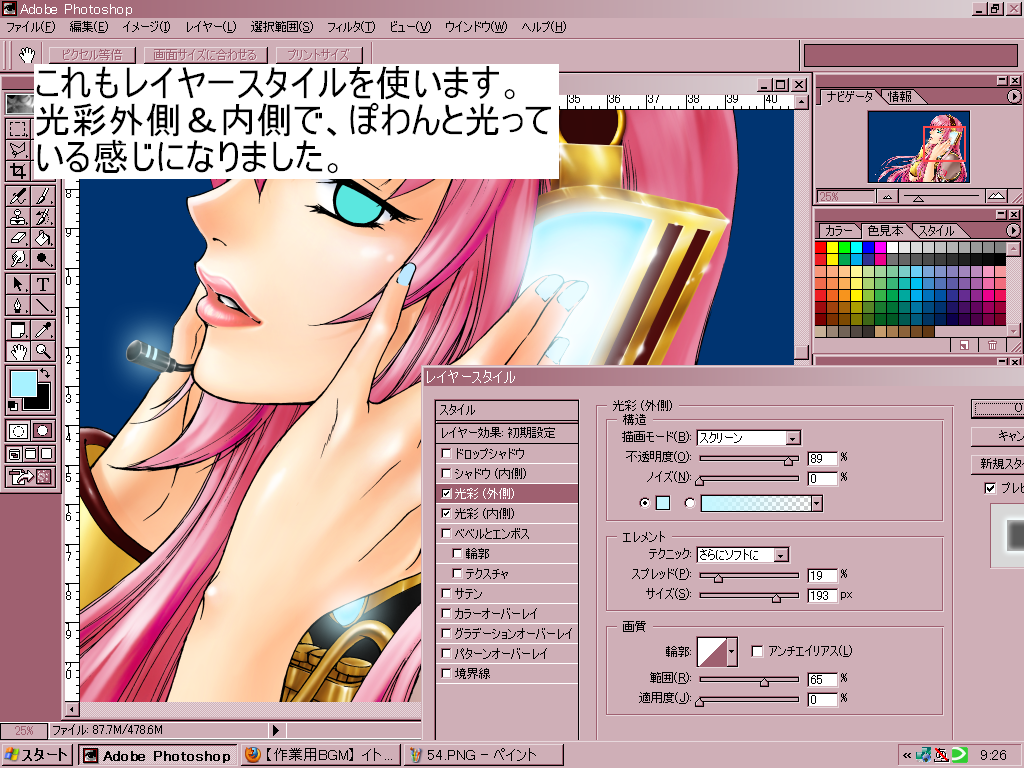Select the Paint Bucket tool
The width and height of the screenshot is (1024, 768).
coord(44,238)
